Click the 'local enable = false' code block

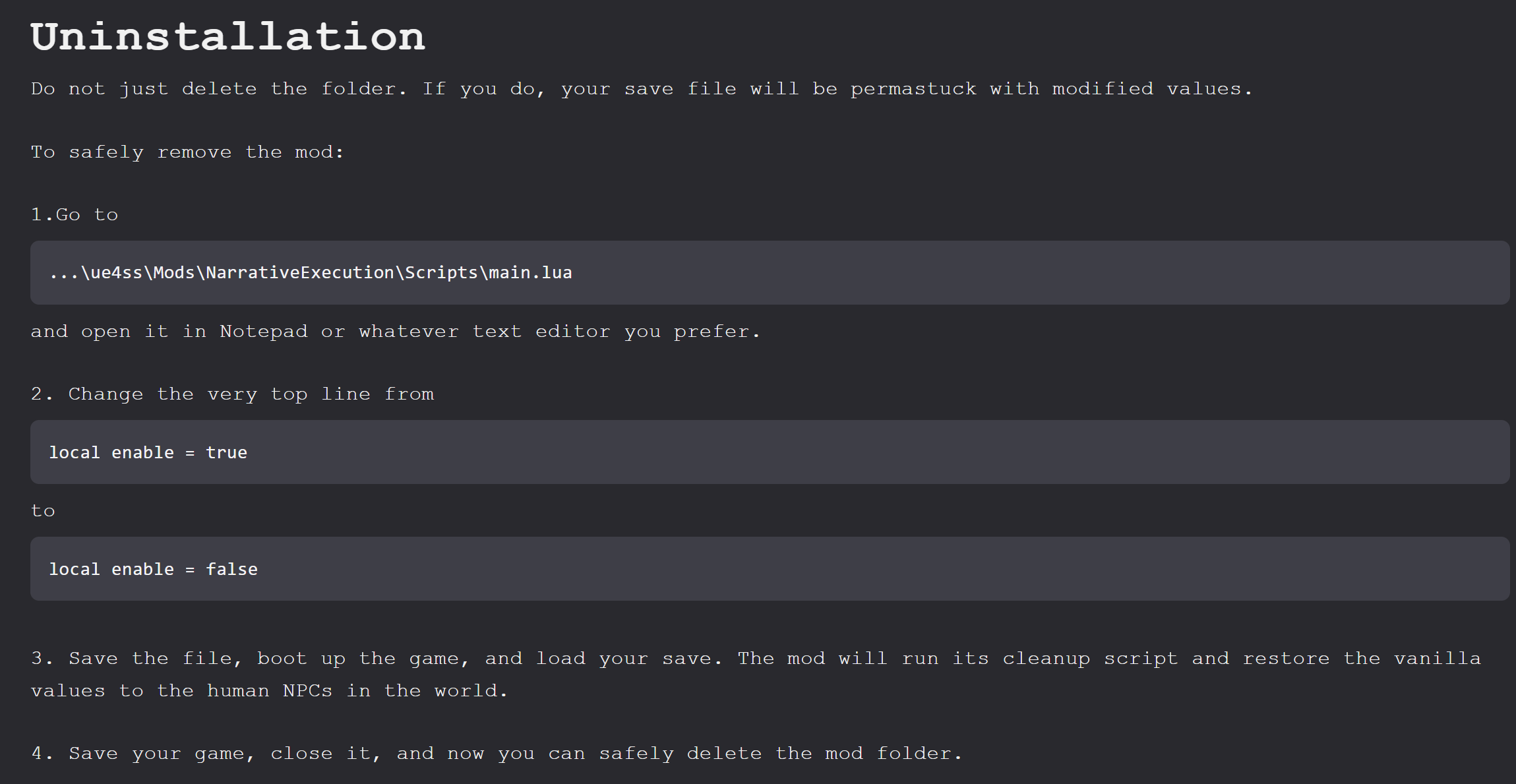tap(770, 568)
